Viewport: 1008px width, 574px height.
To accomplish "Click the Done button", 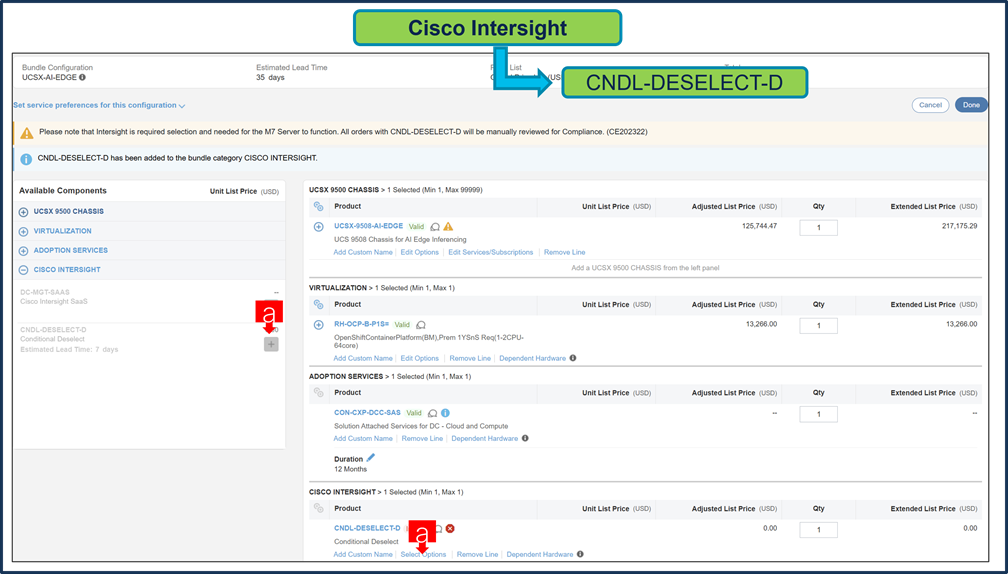I will click(971, 105).
